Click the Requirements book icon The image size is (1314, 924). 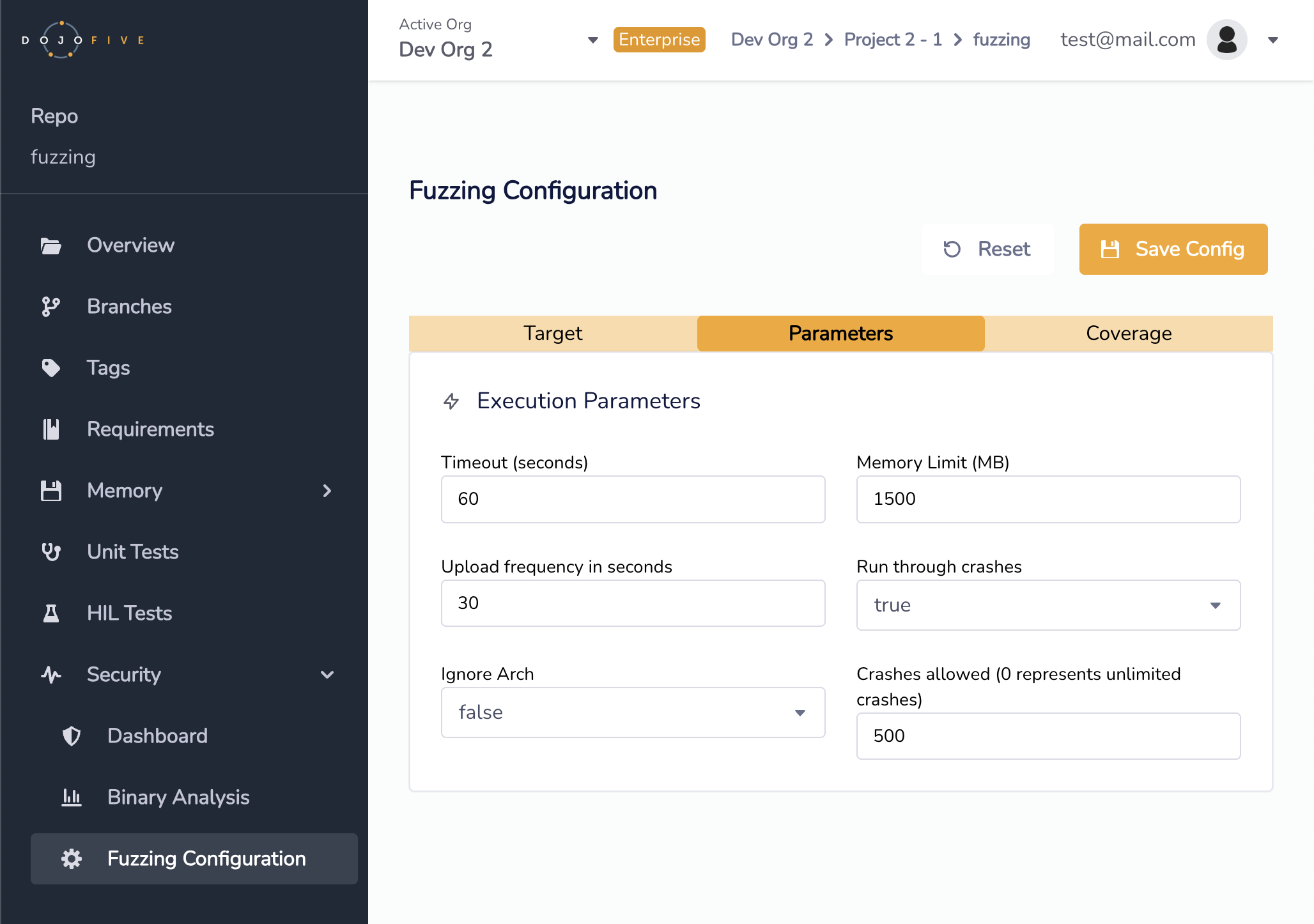coord(50,429)
